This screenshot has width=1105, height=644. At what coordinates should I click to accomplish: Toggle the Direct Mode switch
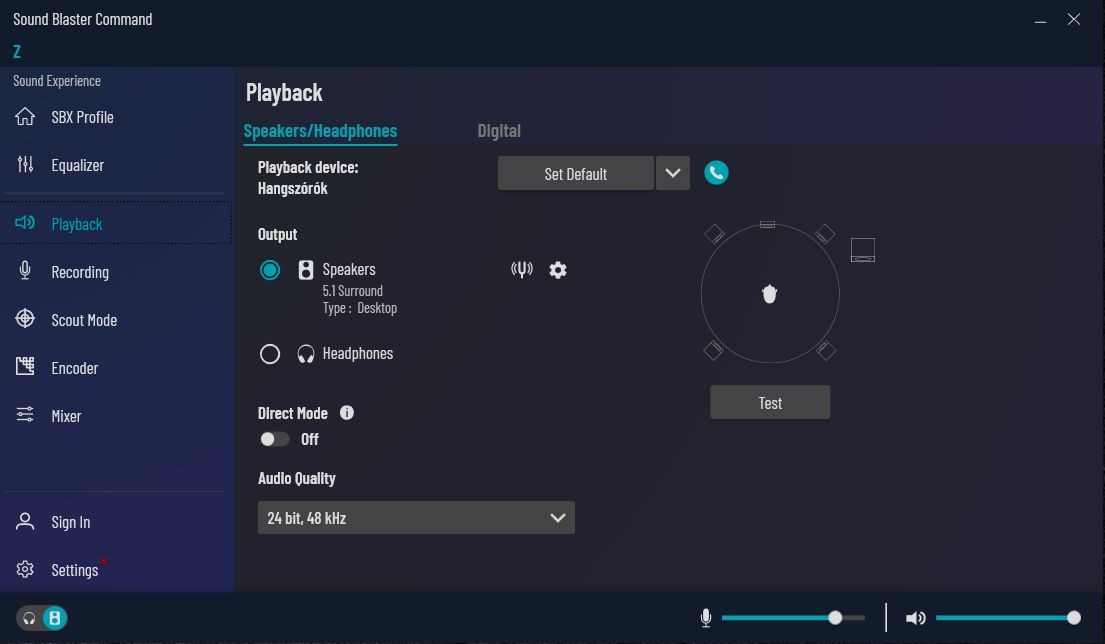point(274,439)
